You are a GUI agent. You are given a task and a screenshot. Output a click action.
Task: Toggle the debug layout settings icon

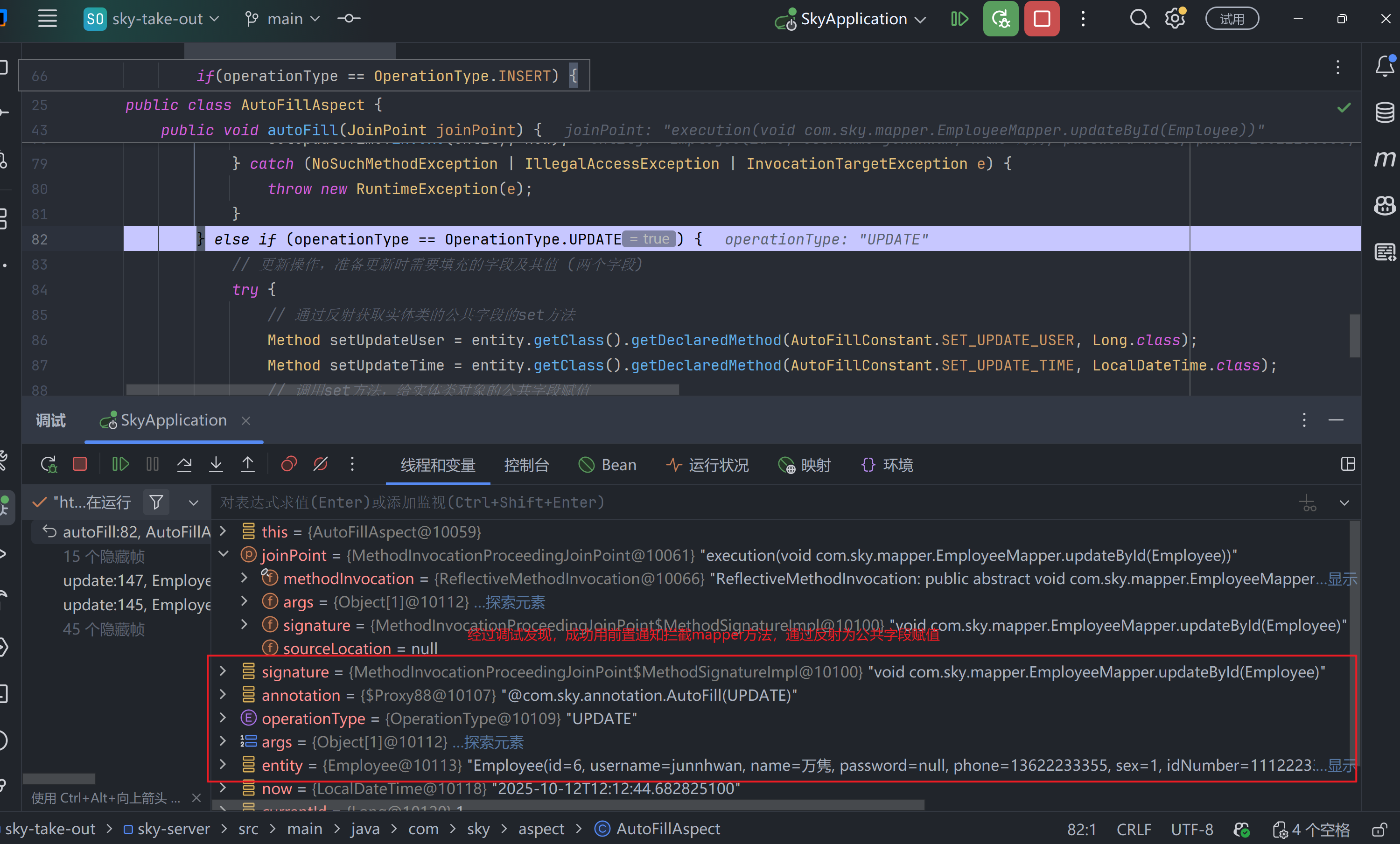(1348, 465)
